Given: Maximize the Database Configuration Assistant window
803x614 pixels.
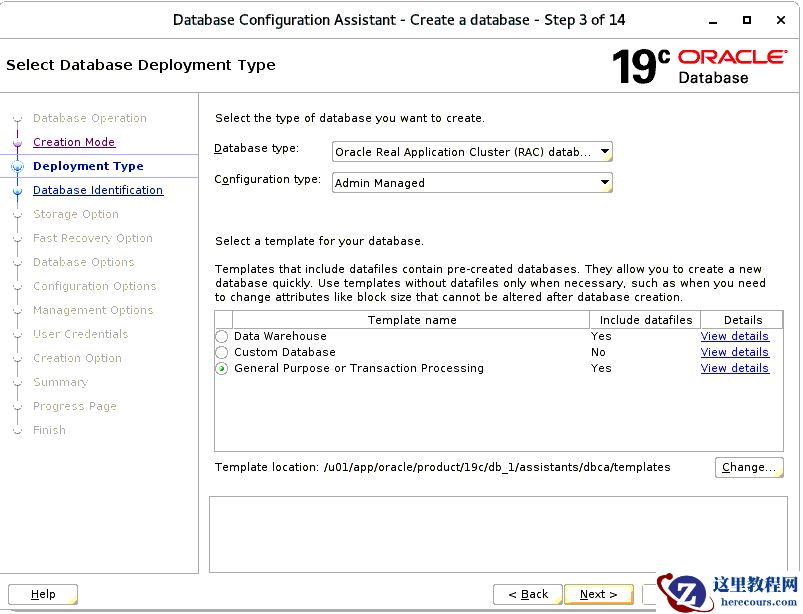Looking at the screenshot, I should click(747, 20).
